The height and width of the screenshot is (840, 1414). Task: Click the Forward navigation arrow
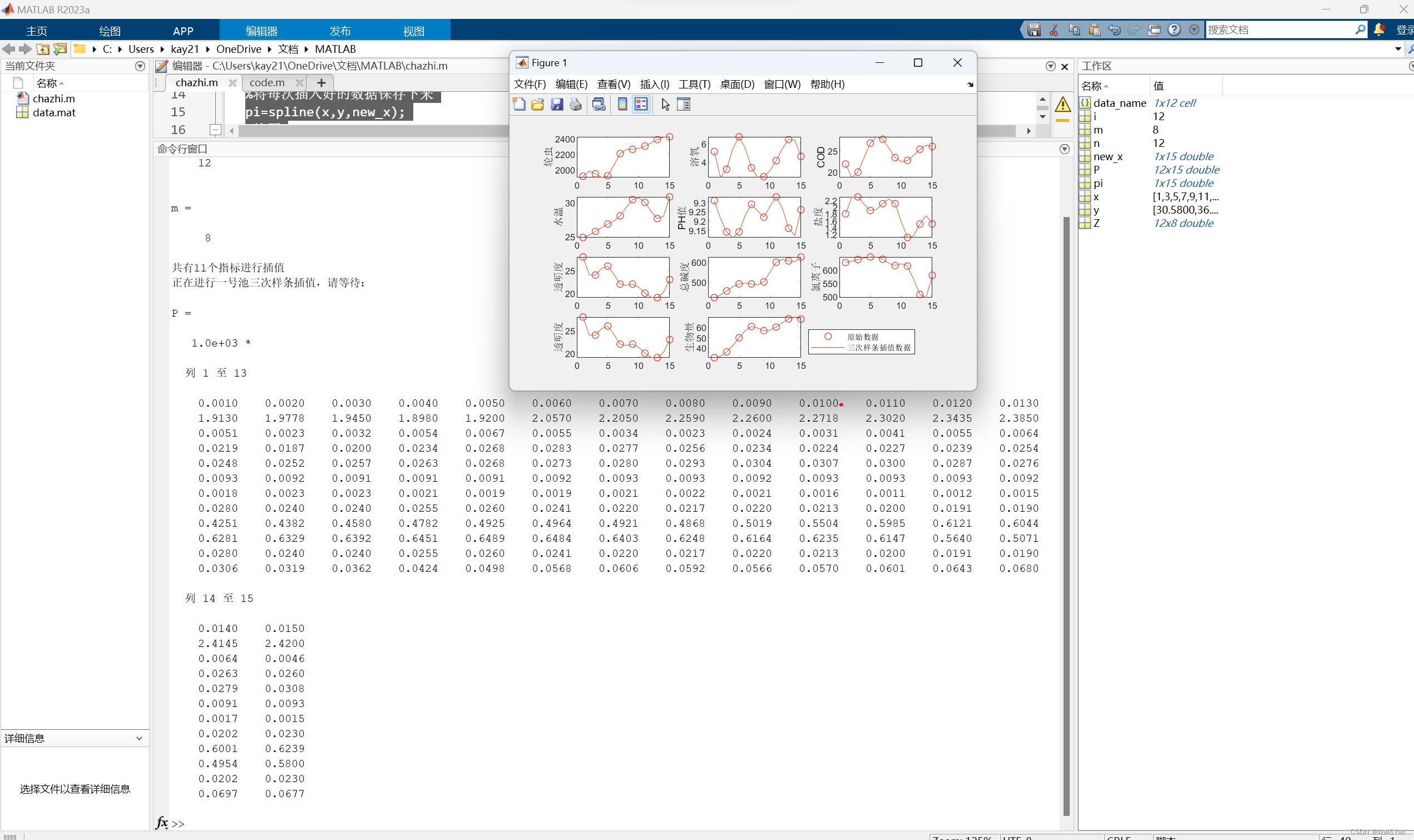tap(25, 50)
